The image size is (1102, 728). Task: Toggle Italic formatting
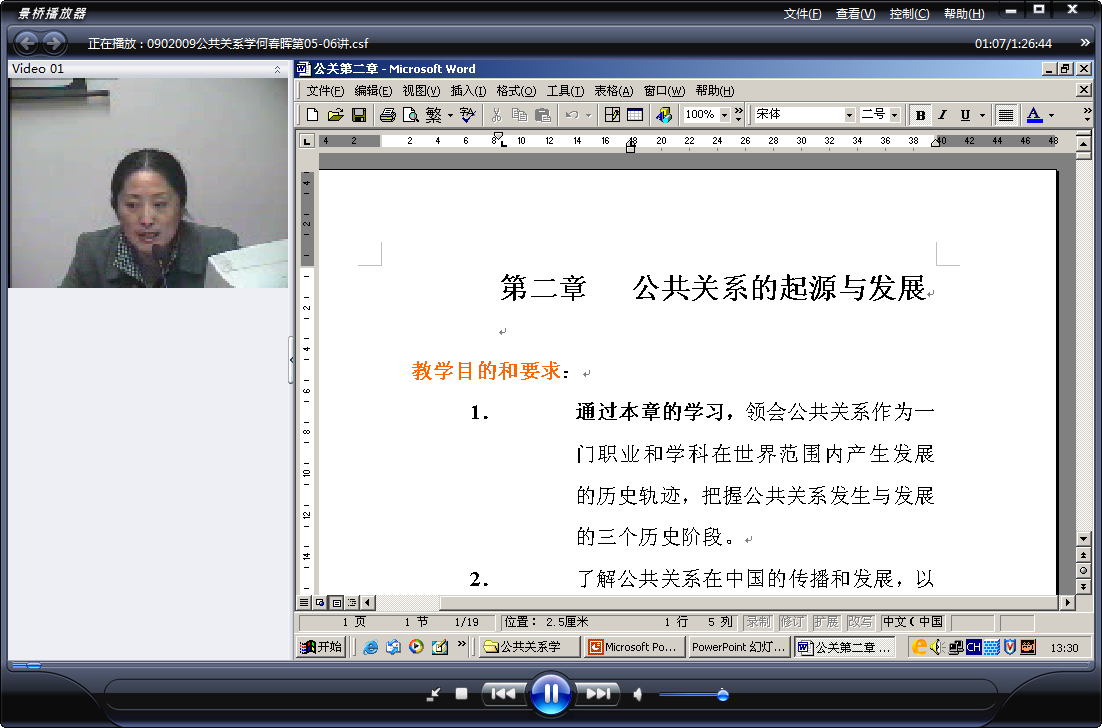point(942,115)
